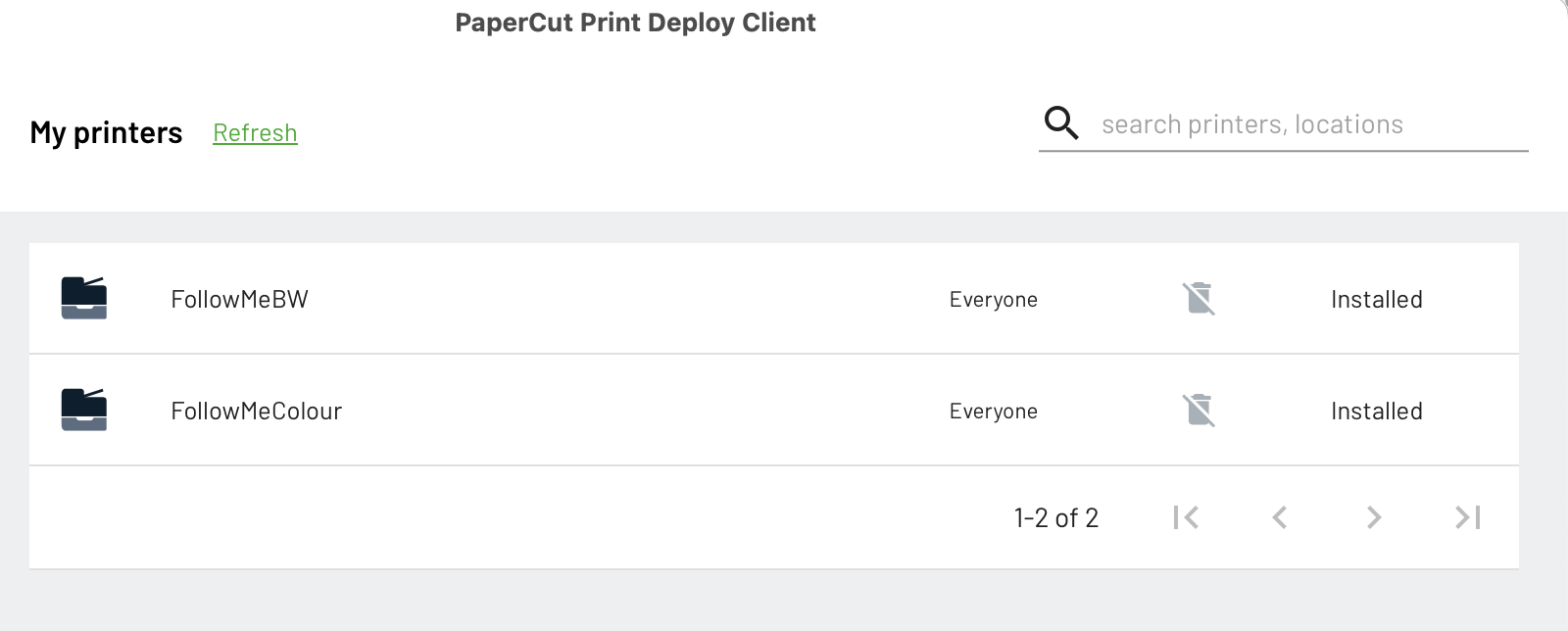Click the trash icon for FollowMeColour
This screenshot has width=1568, height=631.
[1199, 410]
